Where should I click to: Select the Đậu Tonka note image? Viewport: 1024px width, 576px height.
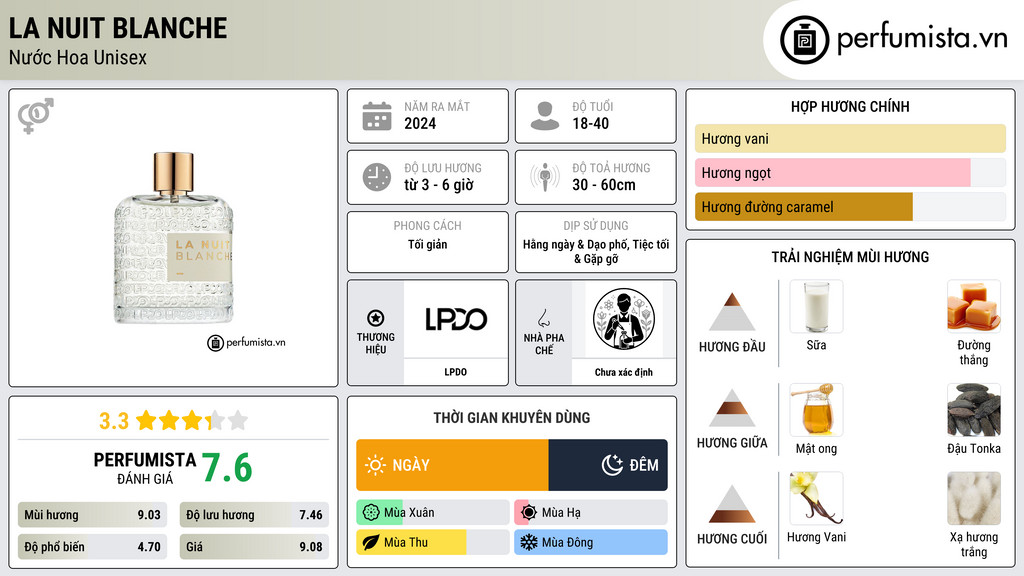[974, 409]
